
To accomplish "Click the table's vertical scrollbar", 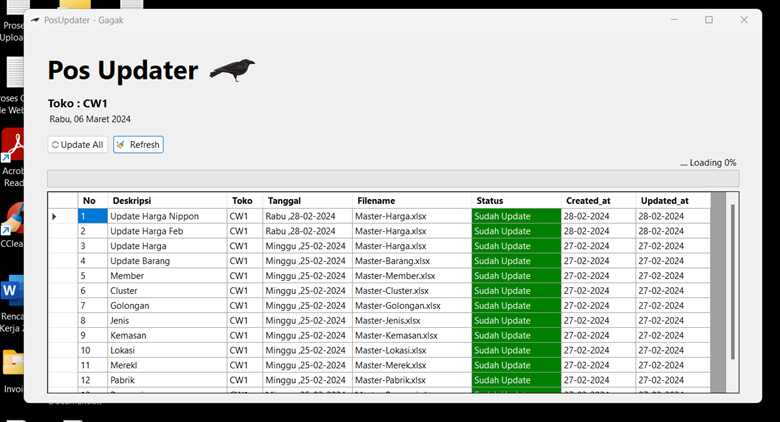I will (x=732, y=293).
